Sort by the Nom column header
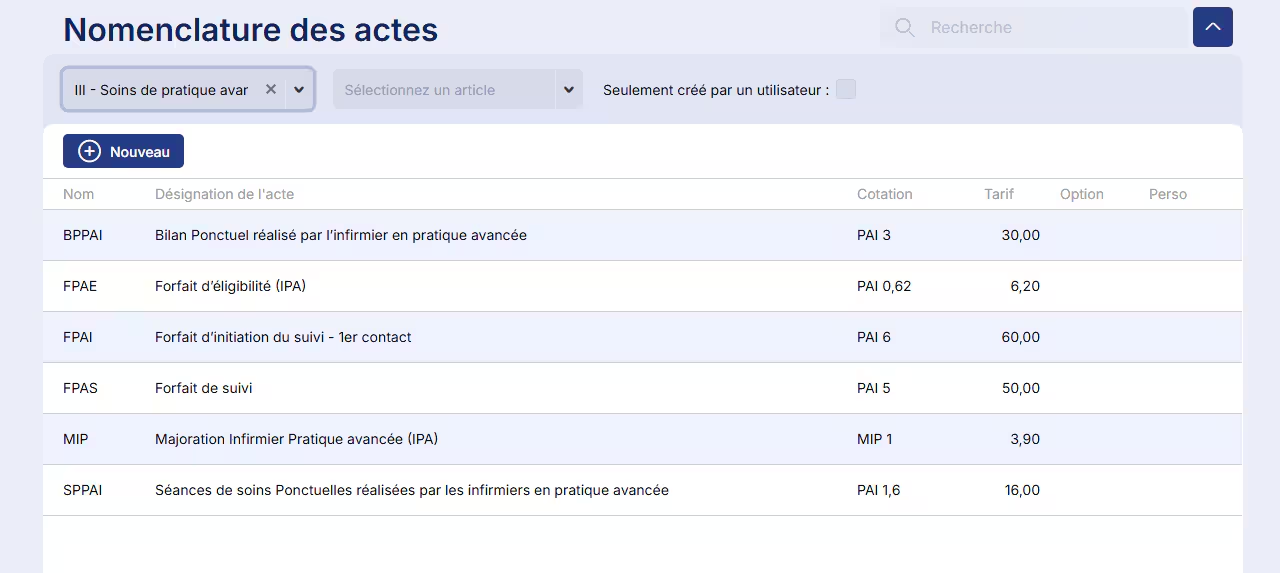This screenshot has width=1280, height=573. pos(78,194)
